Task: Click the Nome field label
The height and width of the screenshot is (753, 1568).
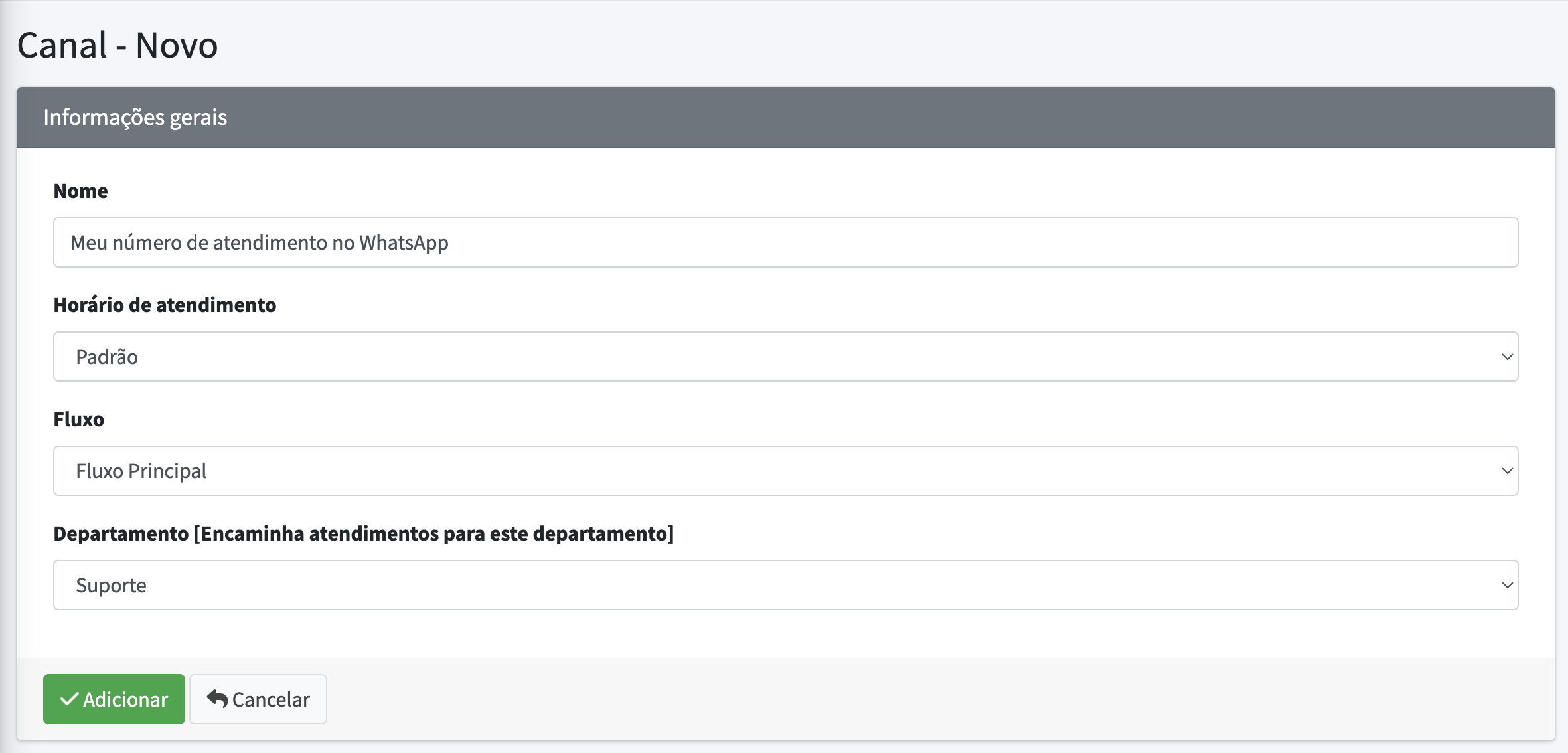Action: (80, 191)
